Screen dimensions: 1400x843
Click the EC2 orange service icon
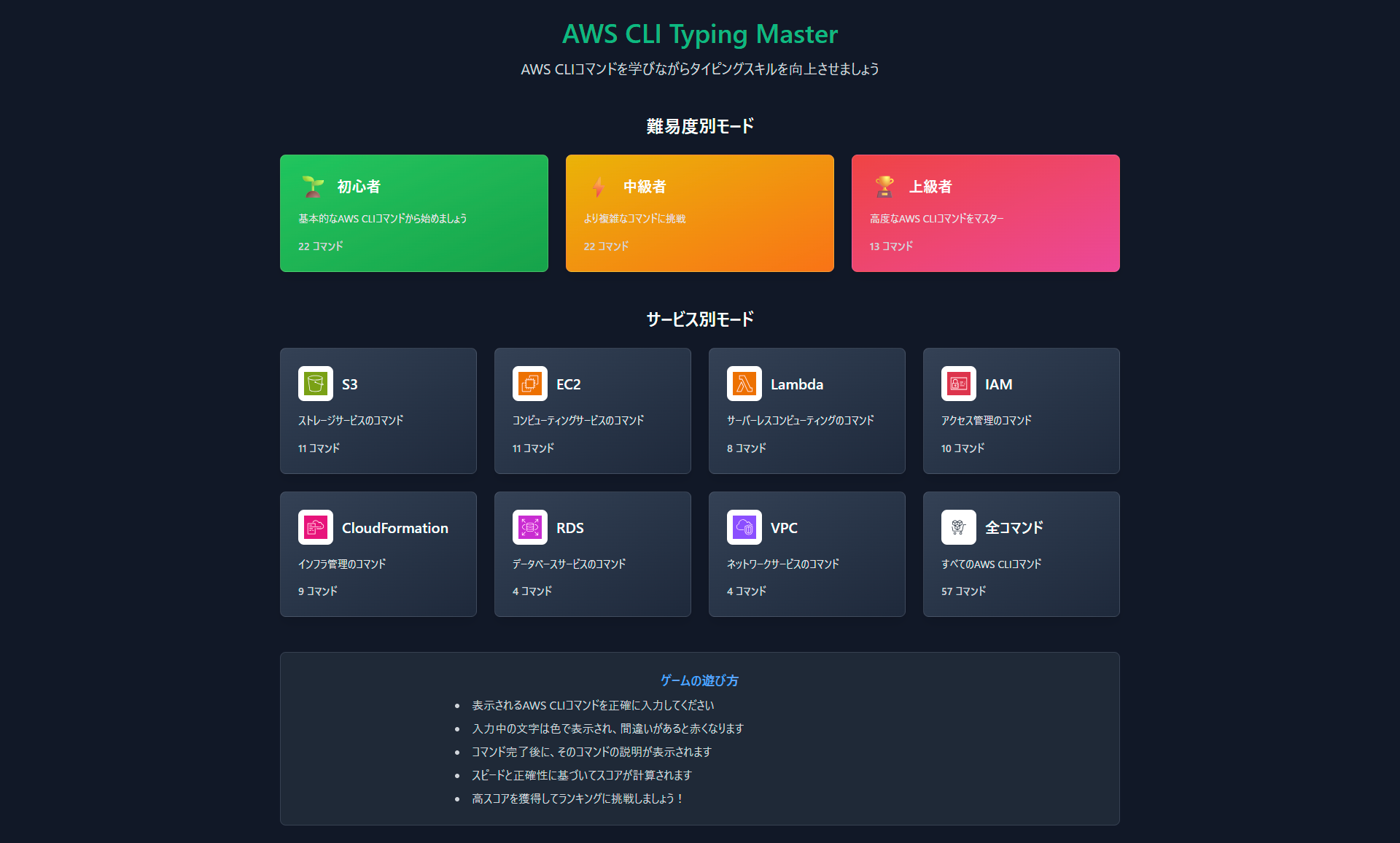coord(529,384)
